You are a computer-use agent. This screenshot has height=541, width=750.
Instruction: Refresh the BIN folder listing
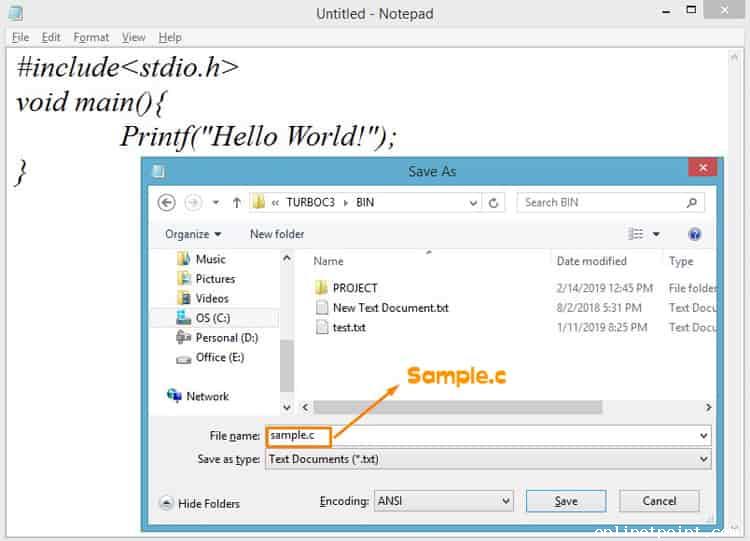(494, 203)
